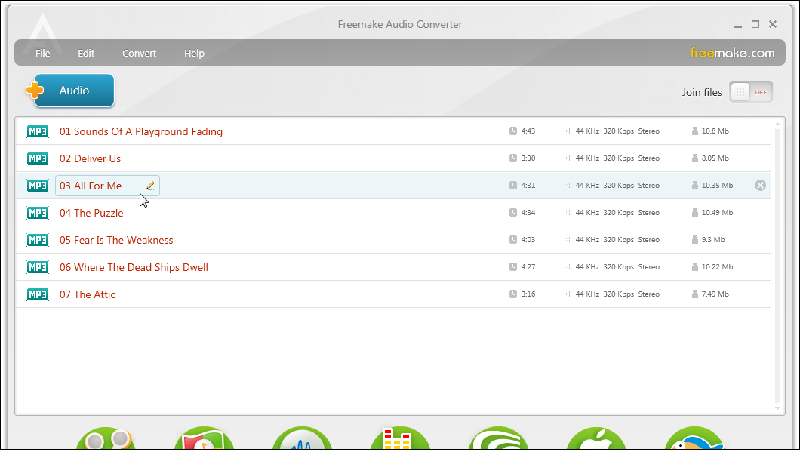Image resolution: width=800 pixels, height=450 pixels.
Task: Click MP3 badge of Deliver Us
Action: (x=37, y=158)
